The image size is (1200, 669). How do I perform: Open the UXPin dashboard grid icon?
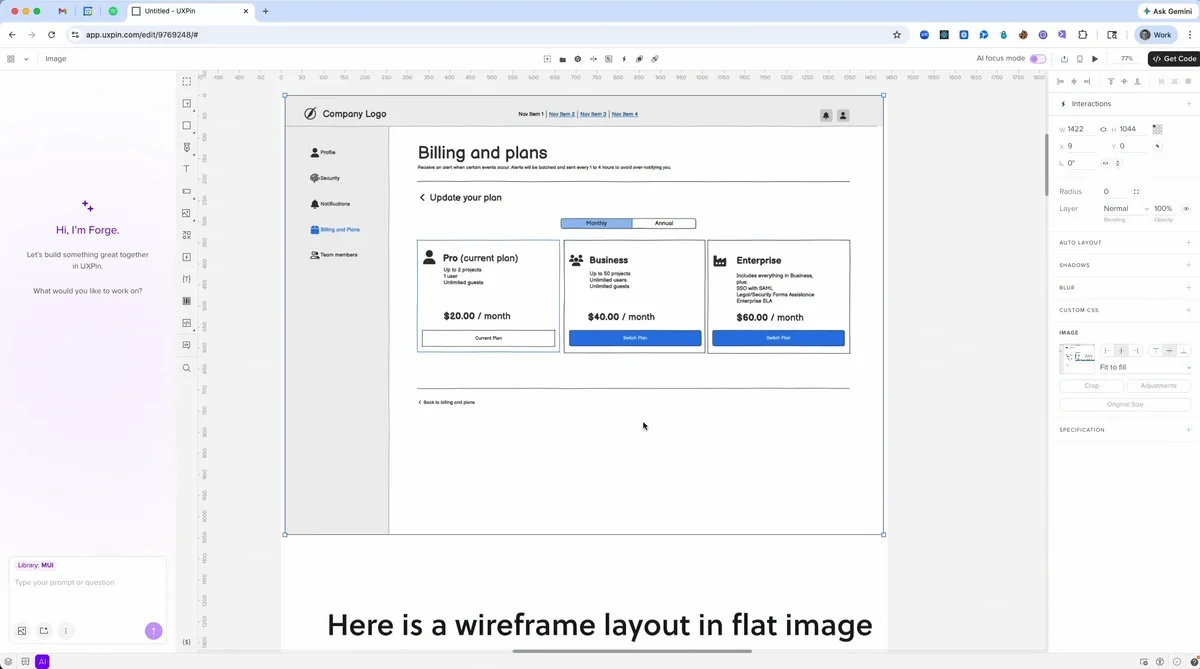(11, 59)
